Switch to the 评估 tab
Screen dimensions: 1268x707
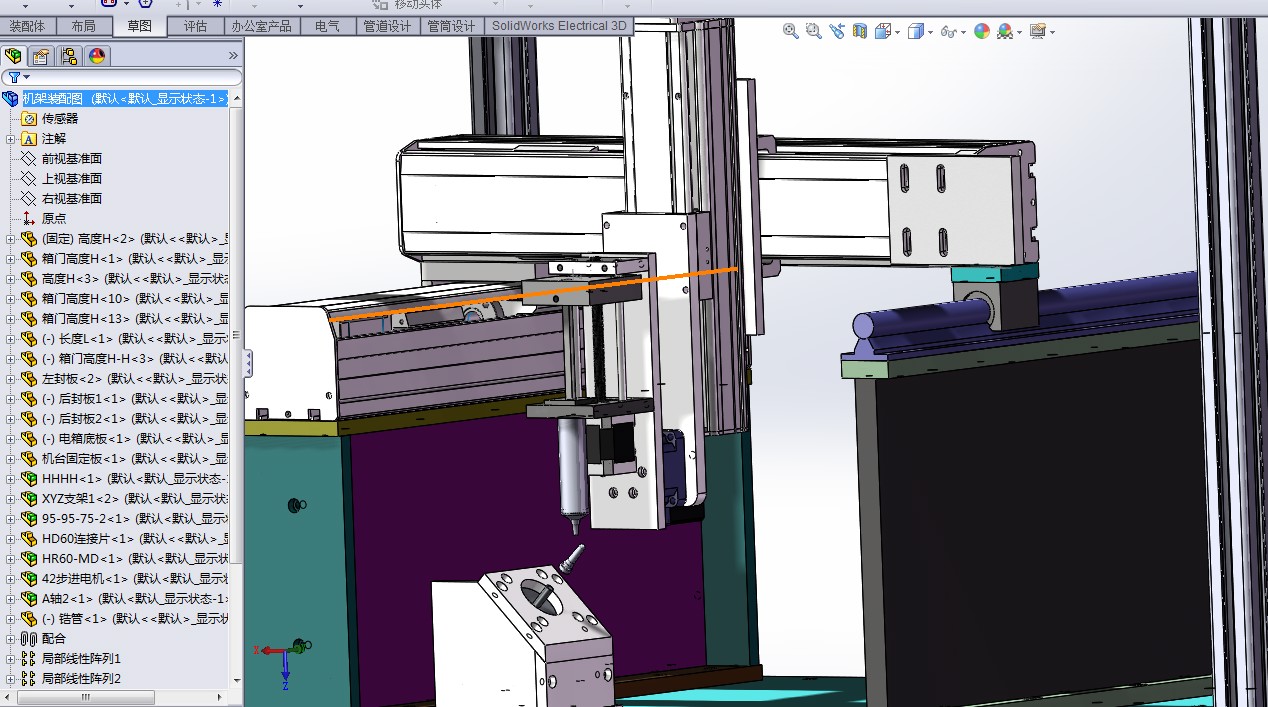[x=195, y=26]
